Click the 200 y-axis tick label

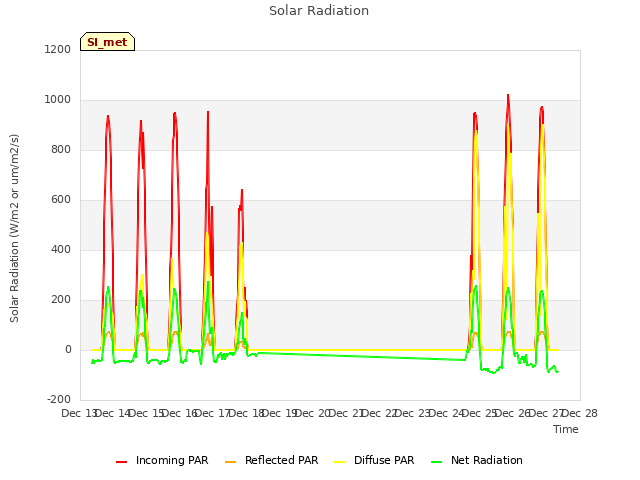click(x=61, y=300)
